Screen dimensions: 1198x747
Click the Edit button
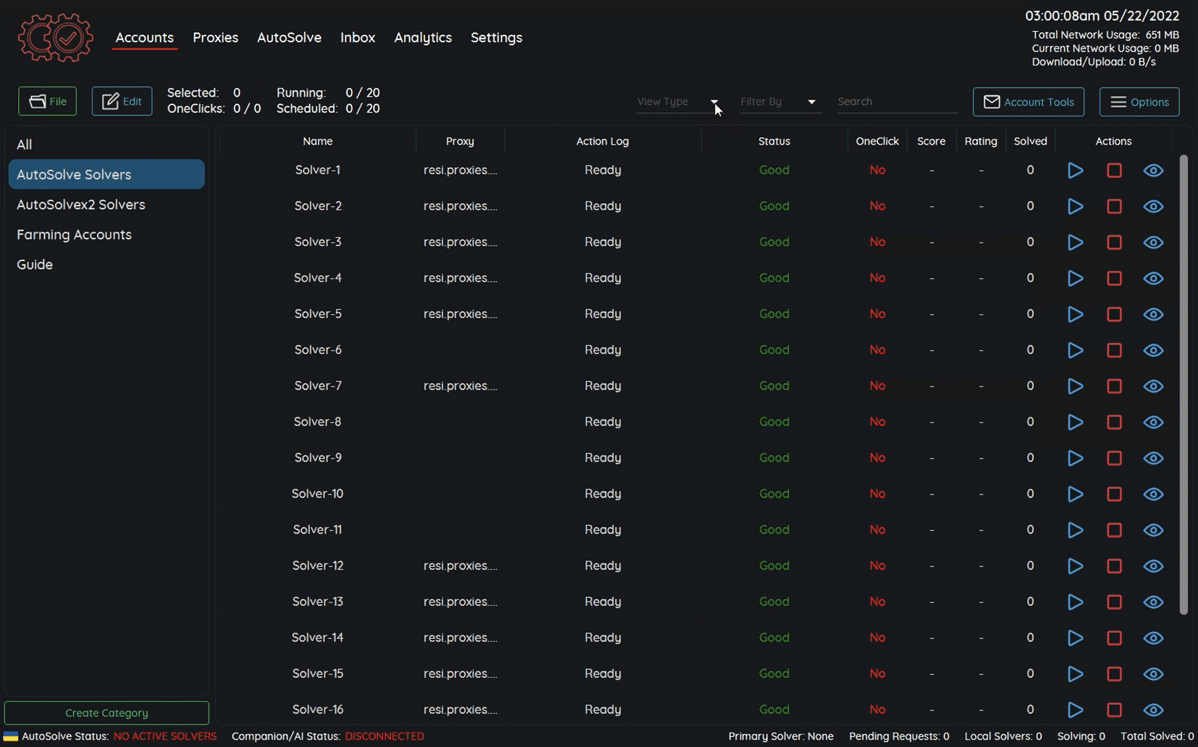point(121,102)
